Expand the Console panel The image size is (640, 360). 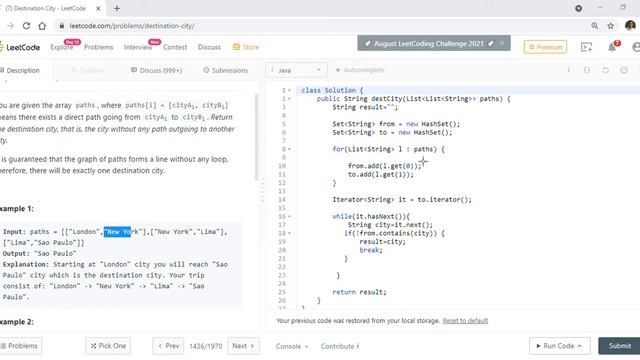pos(292,347)
